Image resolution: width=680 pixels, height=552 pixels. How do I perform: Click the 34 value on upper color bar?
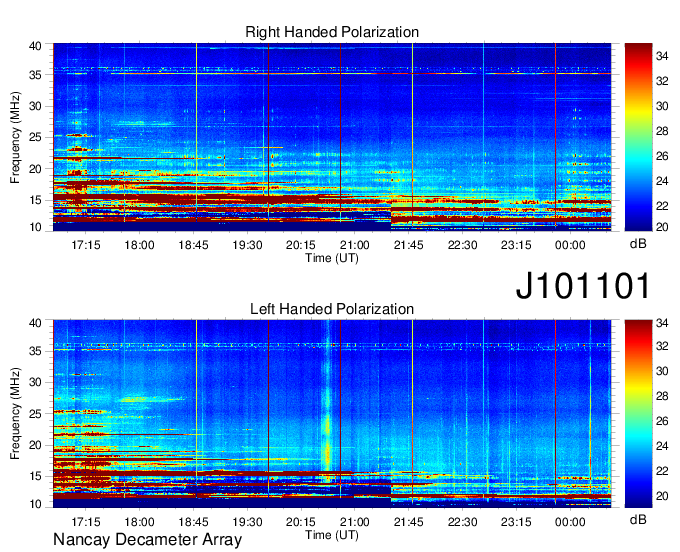tap(662, 56)
